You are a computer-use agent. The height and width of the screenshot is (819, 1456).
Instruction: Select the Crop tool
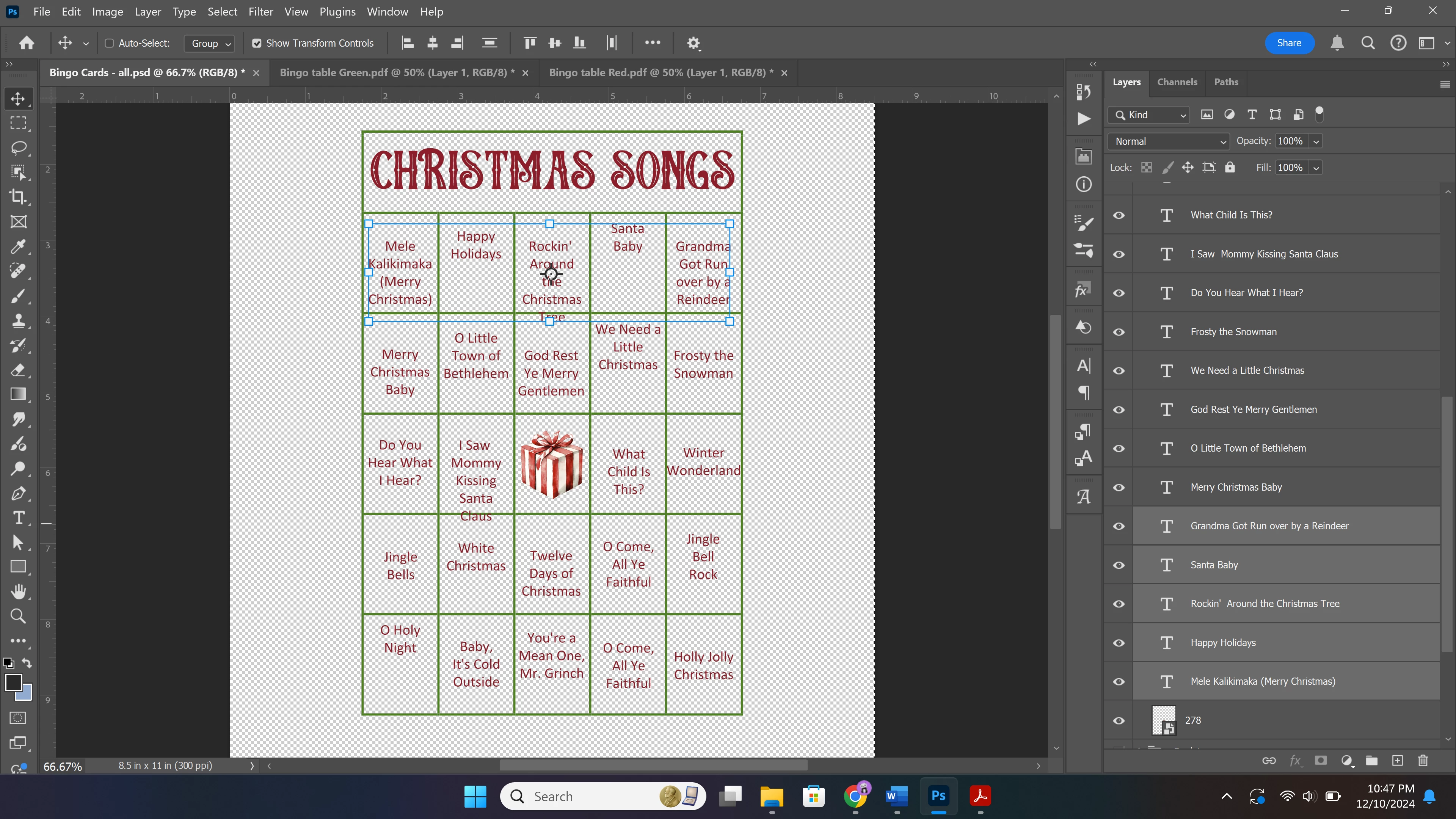pos(18,197)
